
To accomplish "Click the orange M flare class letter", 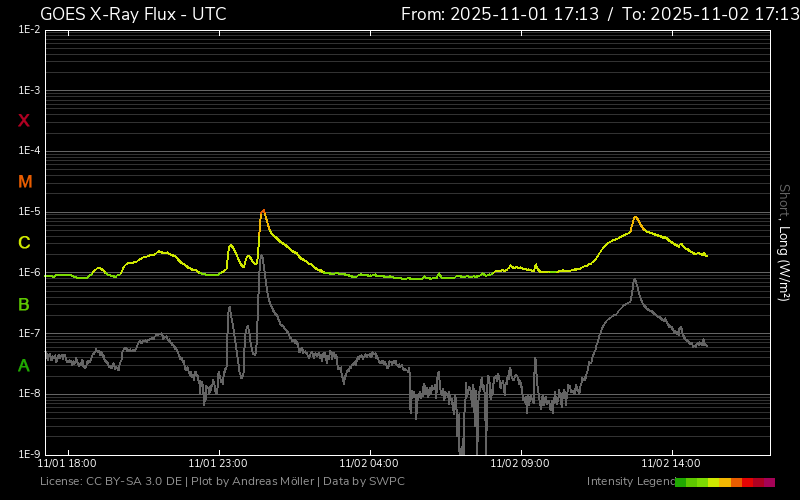I will (x=25, y=182).
